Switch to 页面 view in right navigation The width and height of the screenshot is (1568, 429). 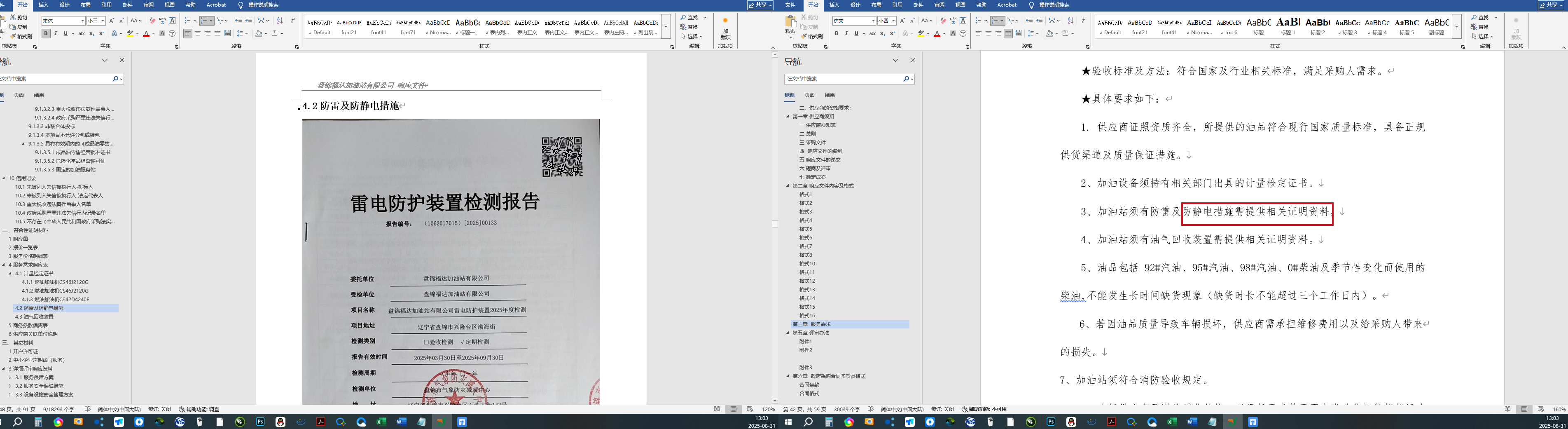point(810,95)
